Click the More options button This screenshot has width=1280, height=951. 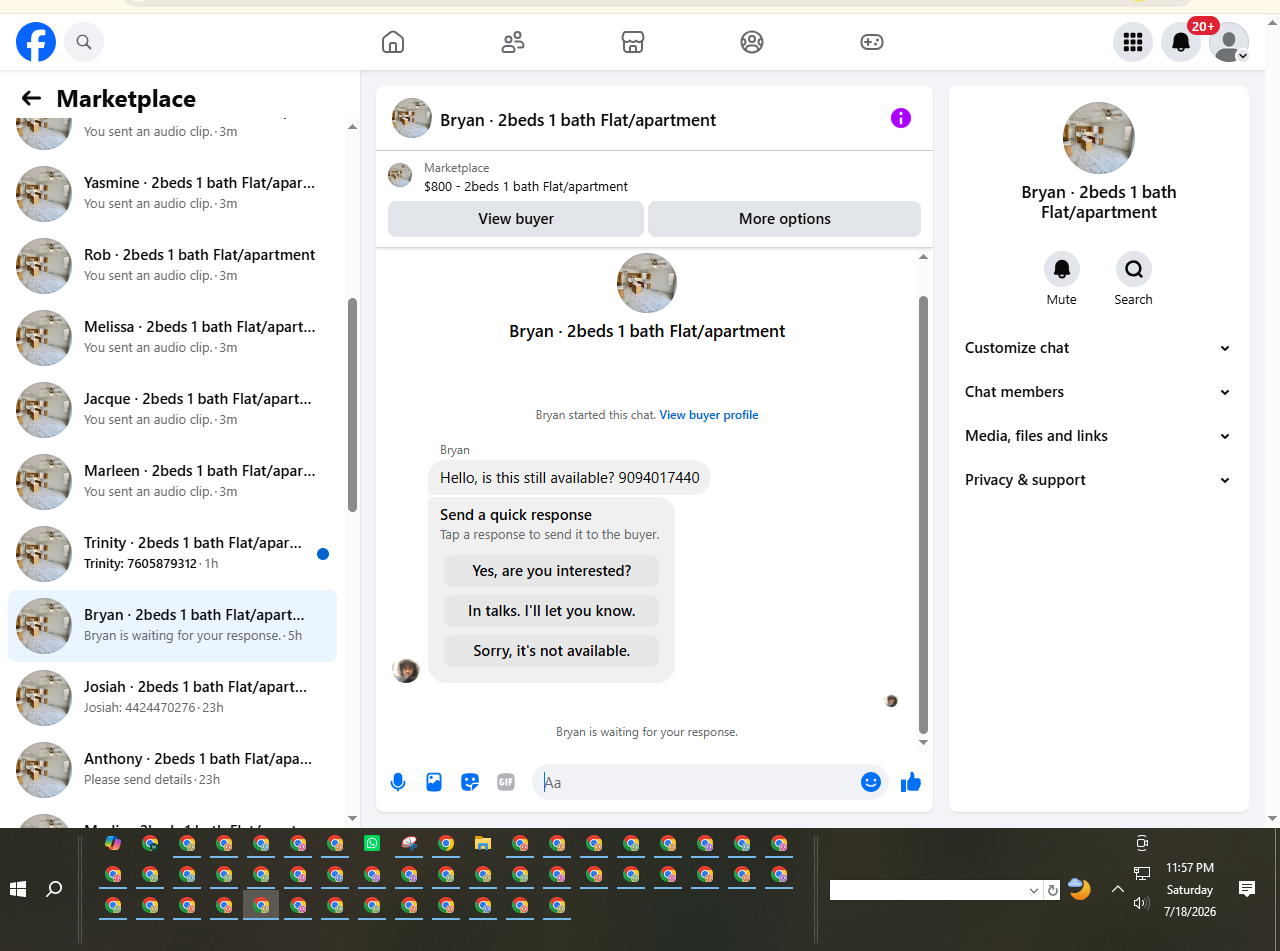coord(785,219)
